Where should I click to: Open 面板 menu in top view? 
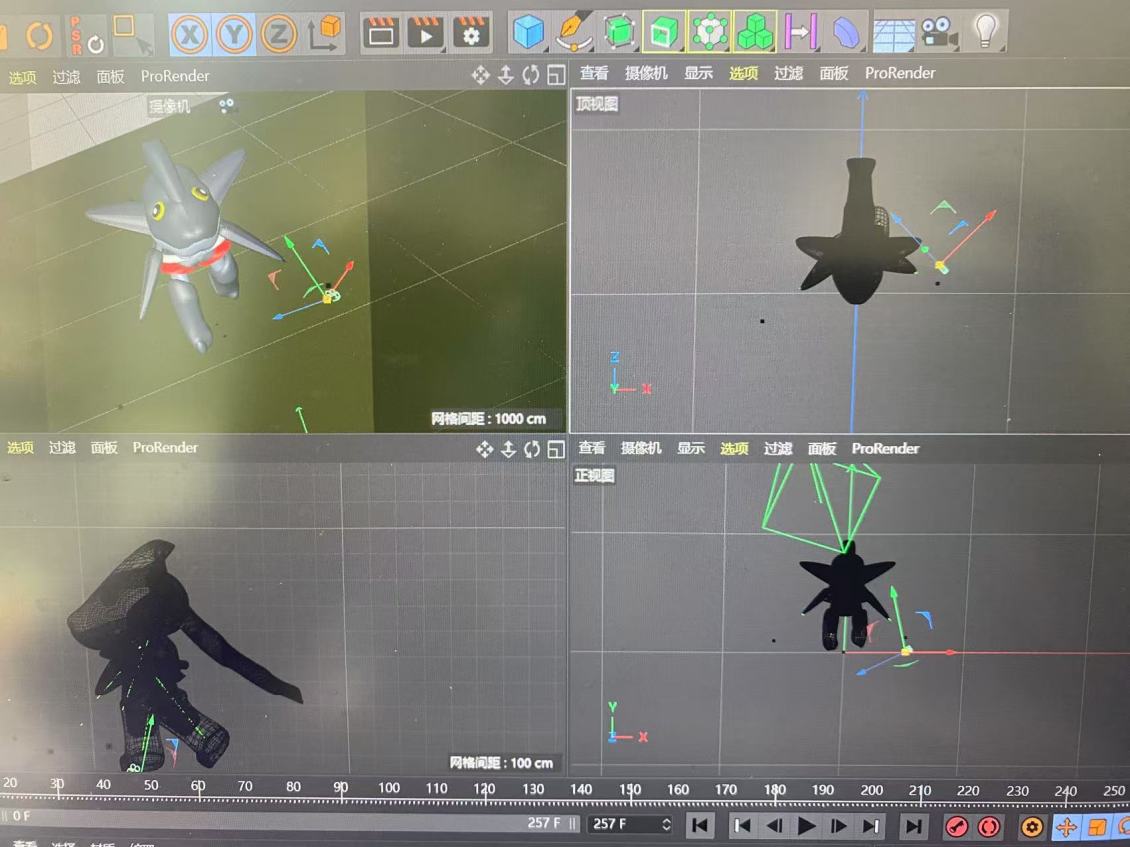(834, 73)
